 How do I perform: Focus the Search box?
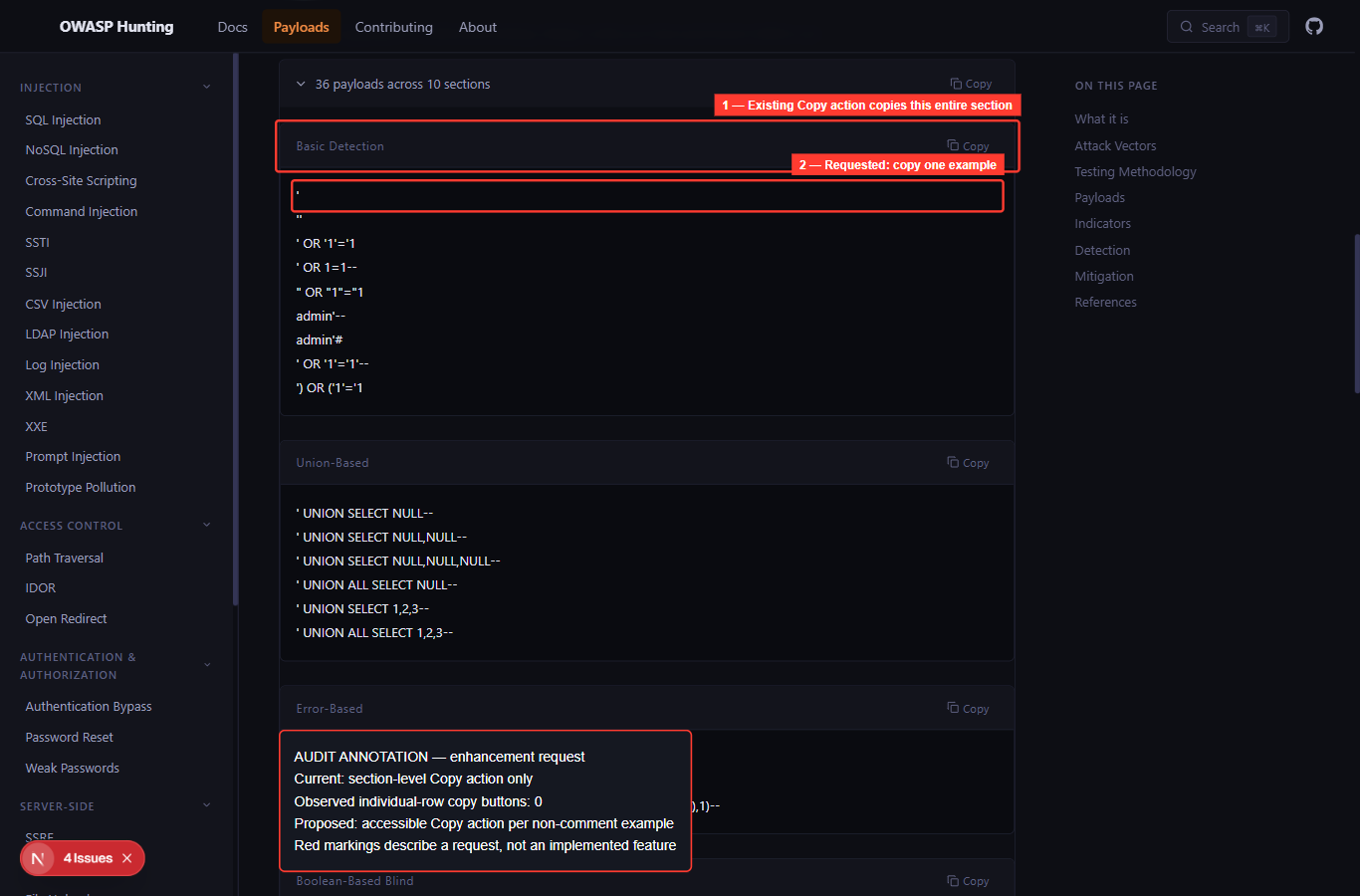point(1228,27)
